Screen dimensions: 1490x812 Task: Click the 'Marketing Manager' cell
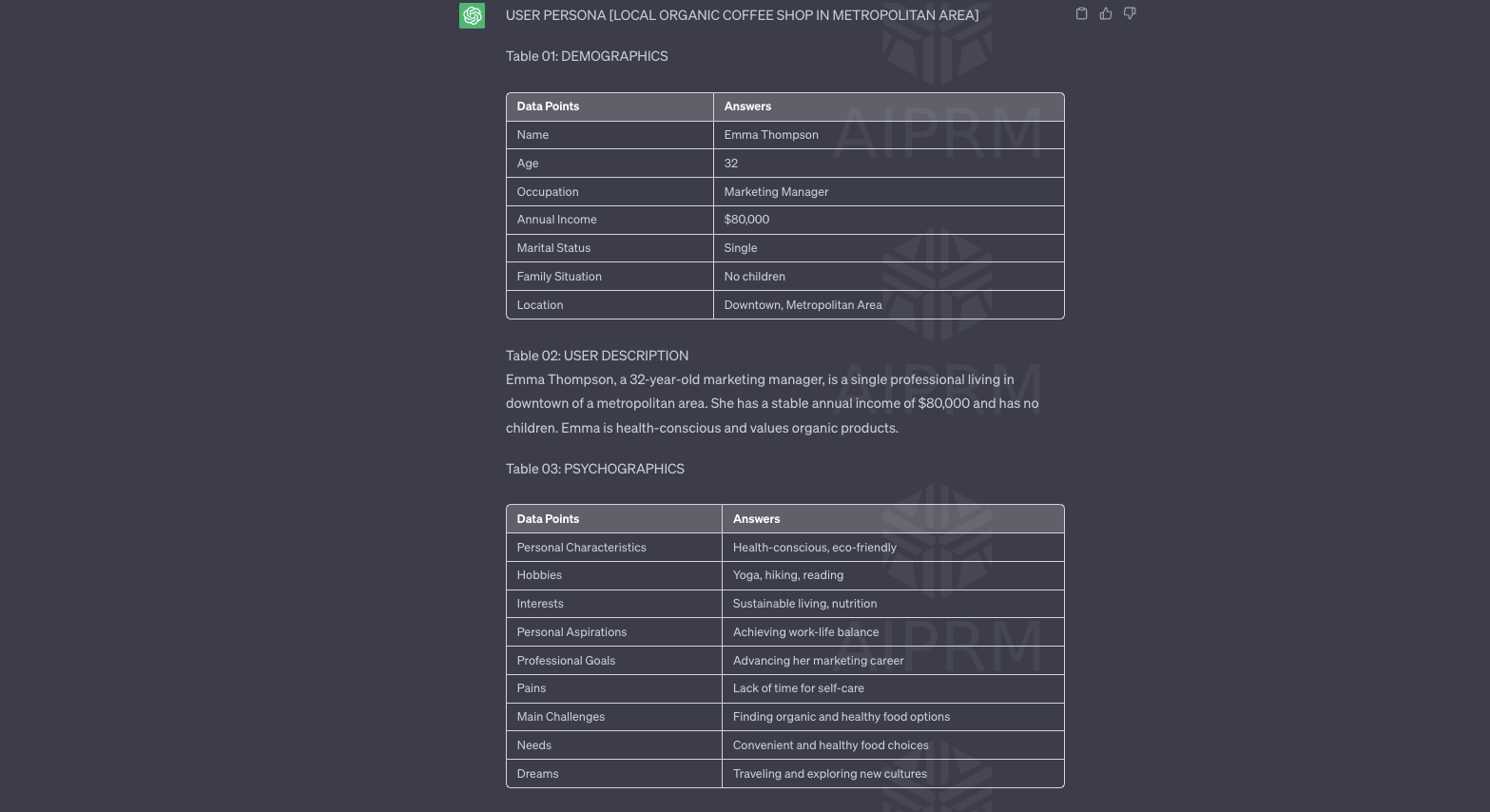click(888, 192)
